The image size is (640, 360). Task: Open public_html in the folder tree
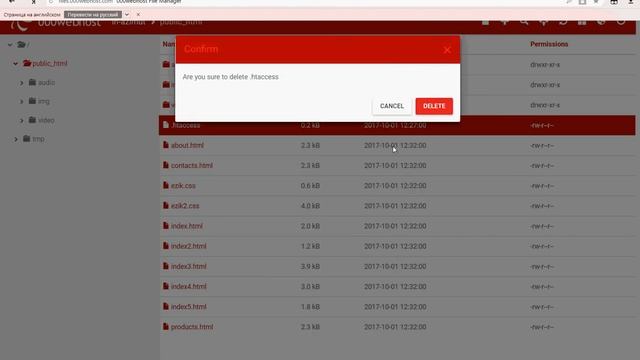click(x=50, y=64)
